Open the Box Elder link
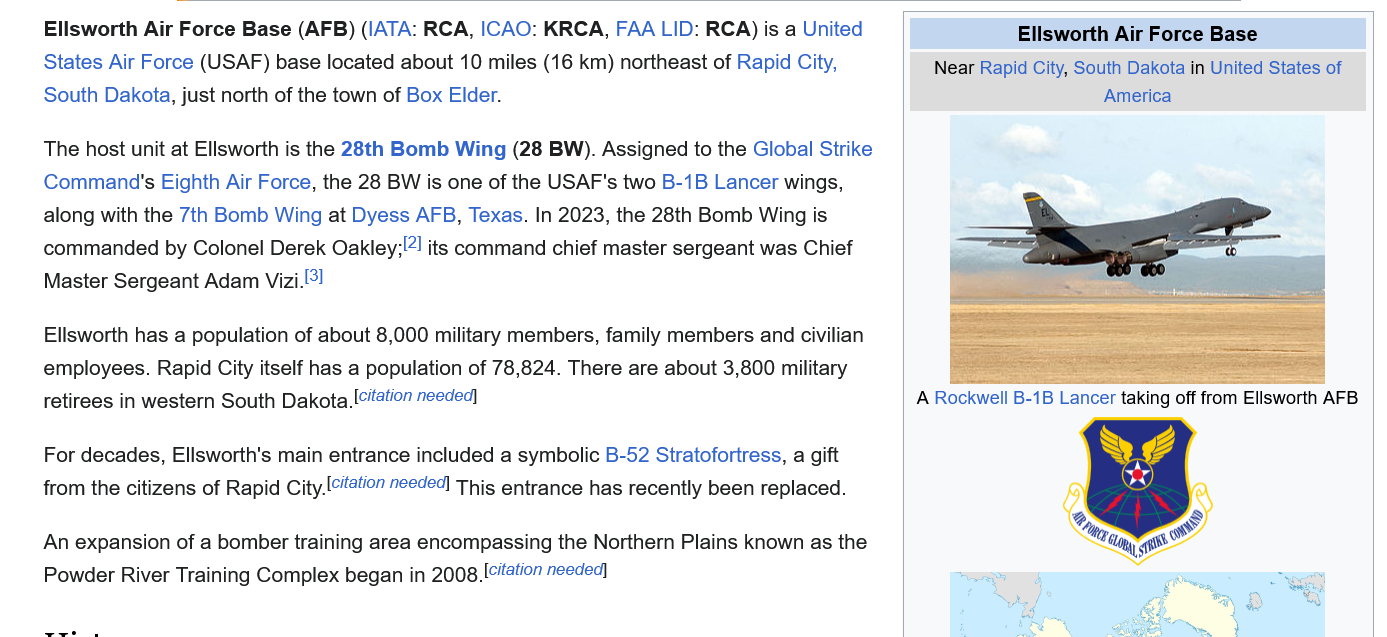The image size is (1387, 637). click(x=451, y=95)
